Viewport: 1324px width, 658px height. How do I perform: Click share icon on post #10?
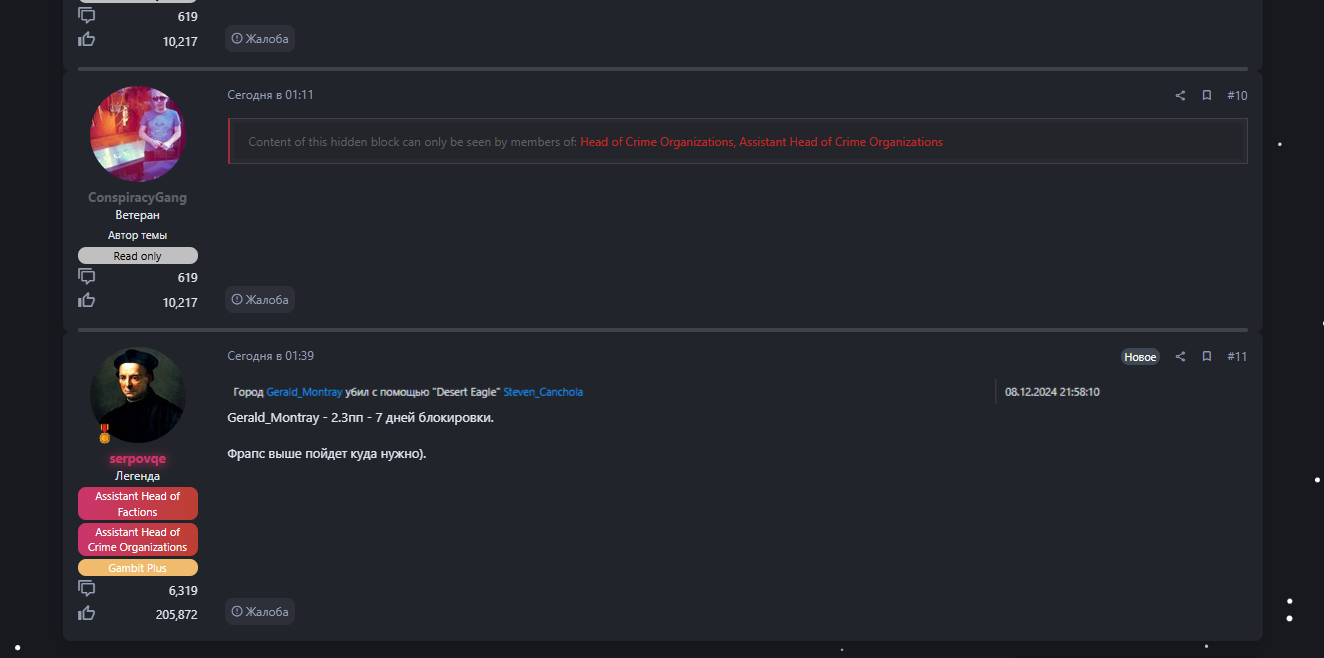(1180, 96)
